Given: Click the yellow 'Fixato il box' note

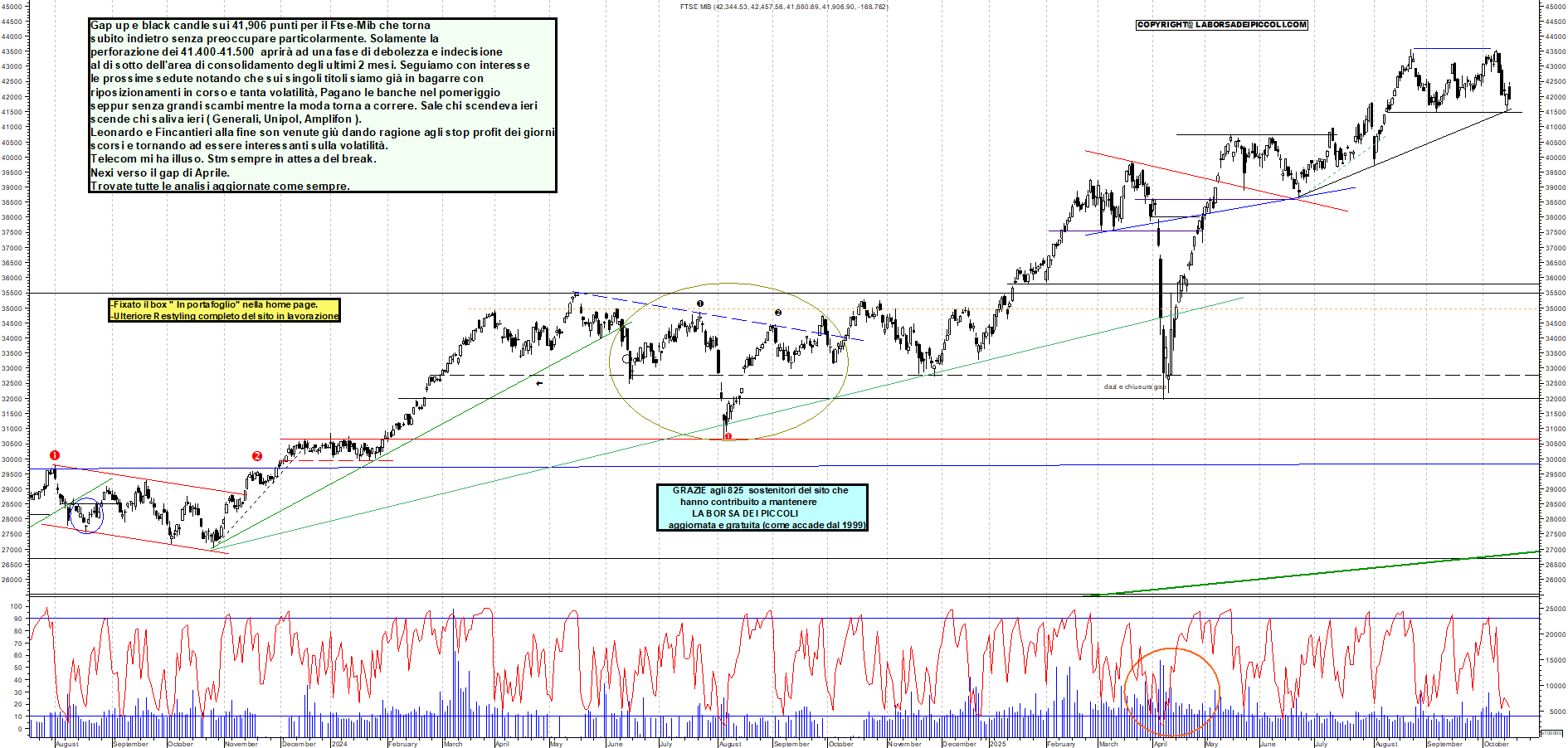Looking at the screenshot, I should pyautogui.click(x=224, y=310).
